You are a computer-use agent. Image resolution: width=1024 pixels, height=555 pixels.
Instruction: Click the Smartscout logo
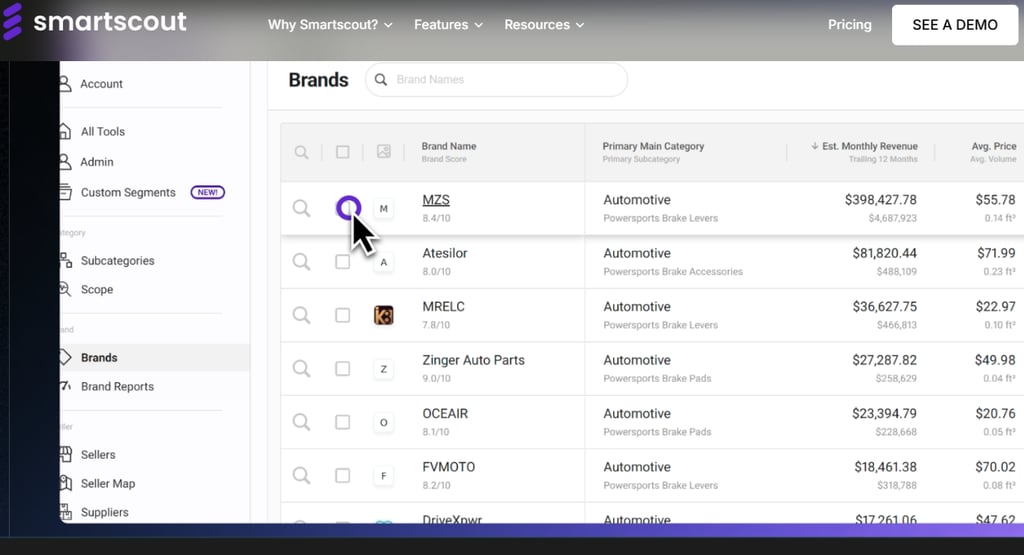95,22
